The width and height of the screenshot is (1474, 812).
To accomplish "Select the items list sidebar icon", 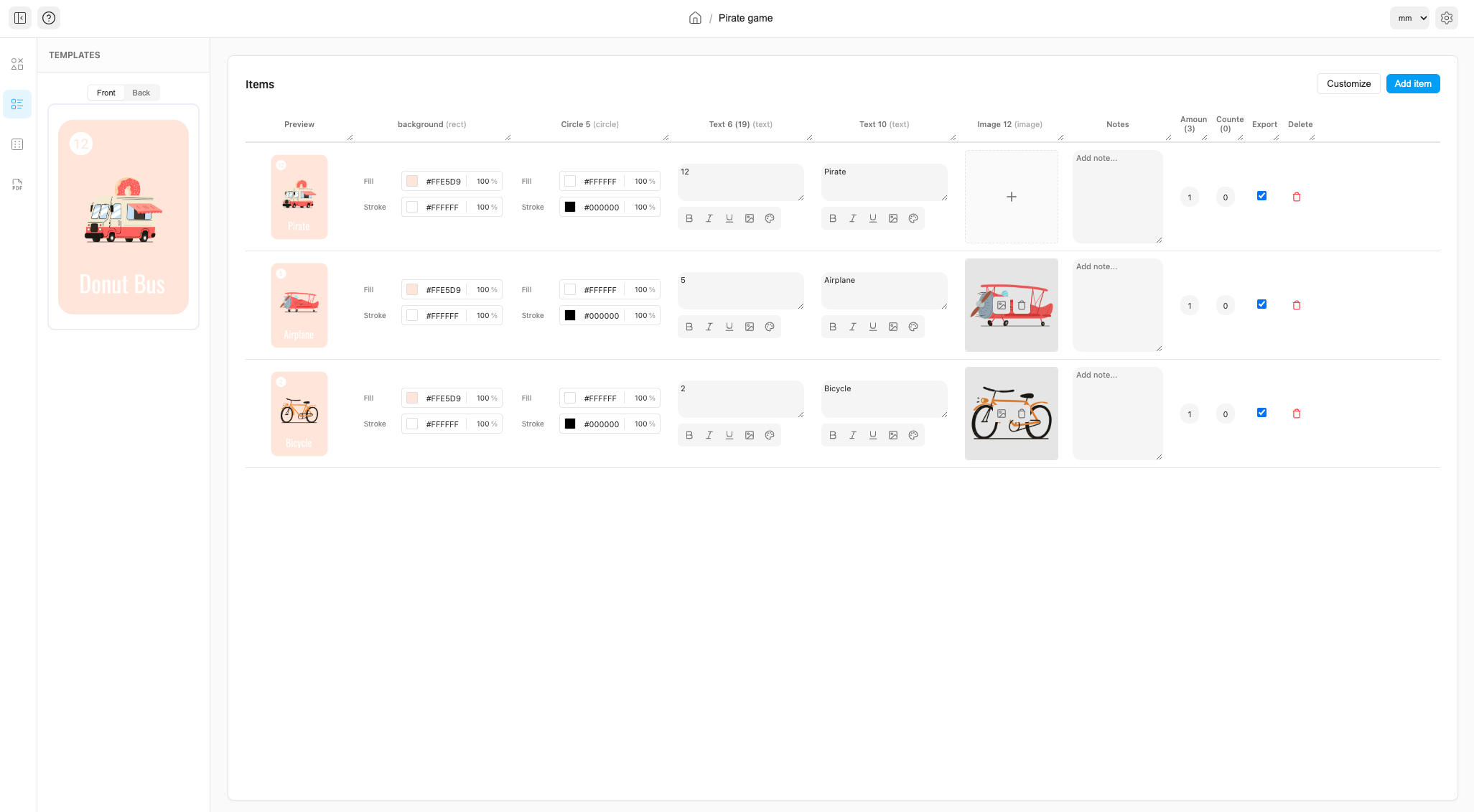I will point(17,104).
